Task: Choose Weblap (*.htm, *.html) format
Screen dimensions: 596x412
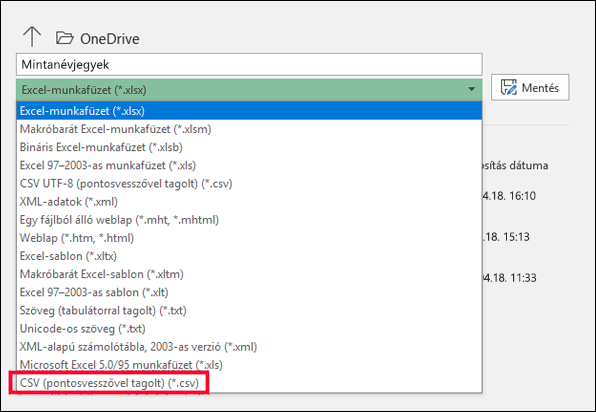Action: click(249, 238)
